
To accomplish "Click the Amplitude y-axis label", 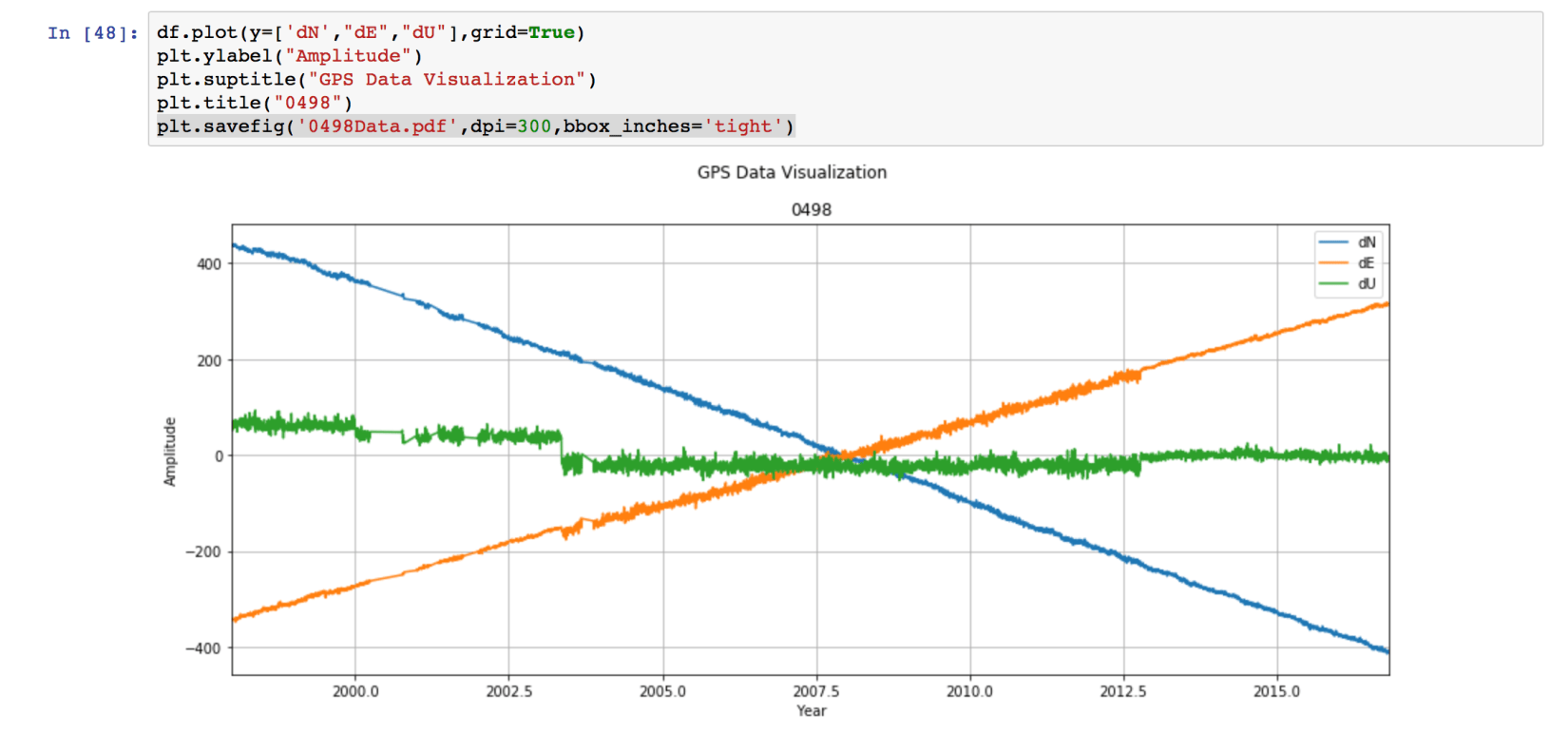I will 170,452.
